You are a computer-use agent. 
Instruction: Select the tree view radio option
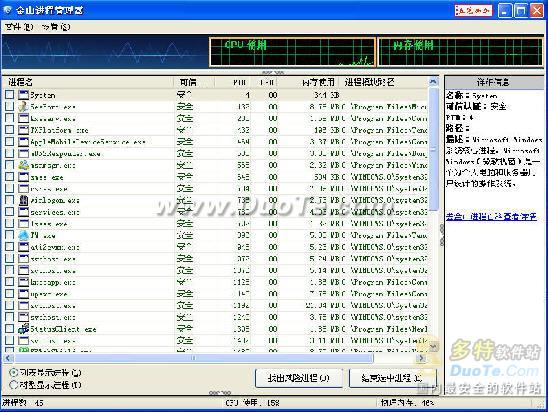pos(14,385)
